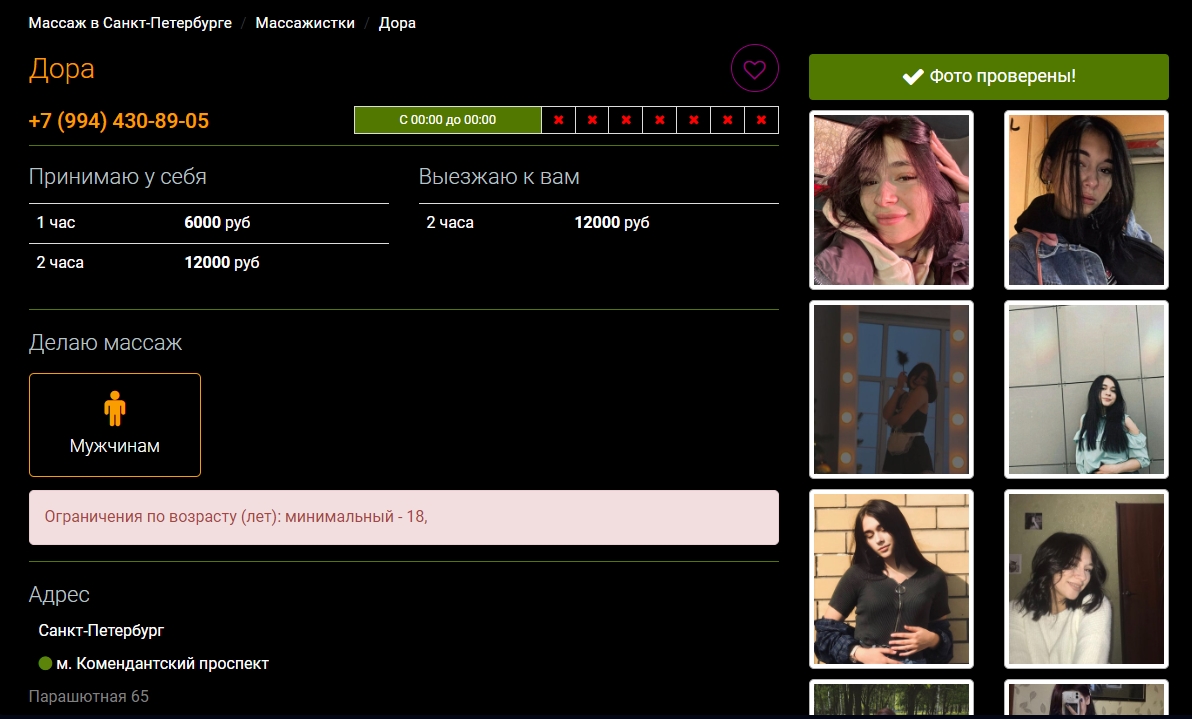
Task: Click the first red X in the schedule row
Action: click(x=558, y=120)
